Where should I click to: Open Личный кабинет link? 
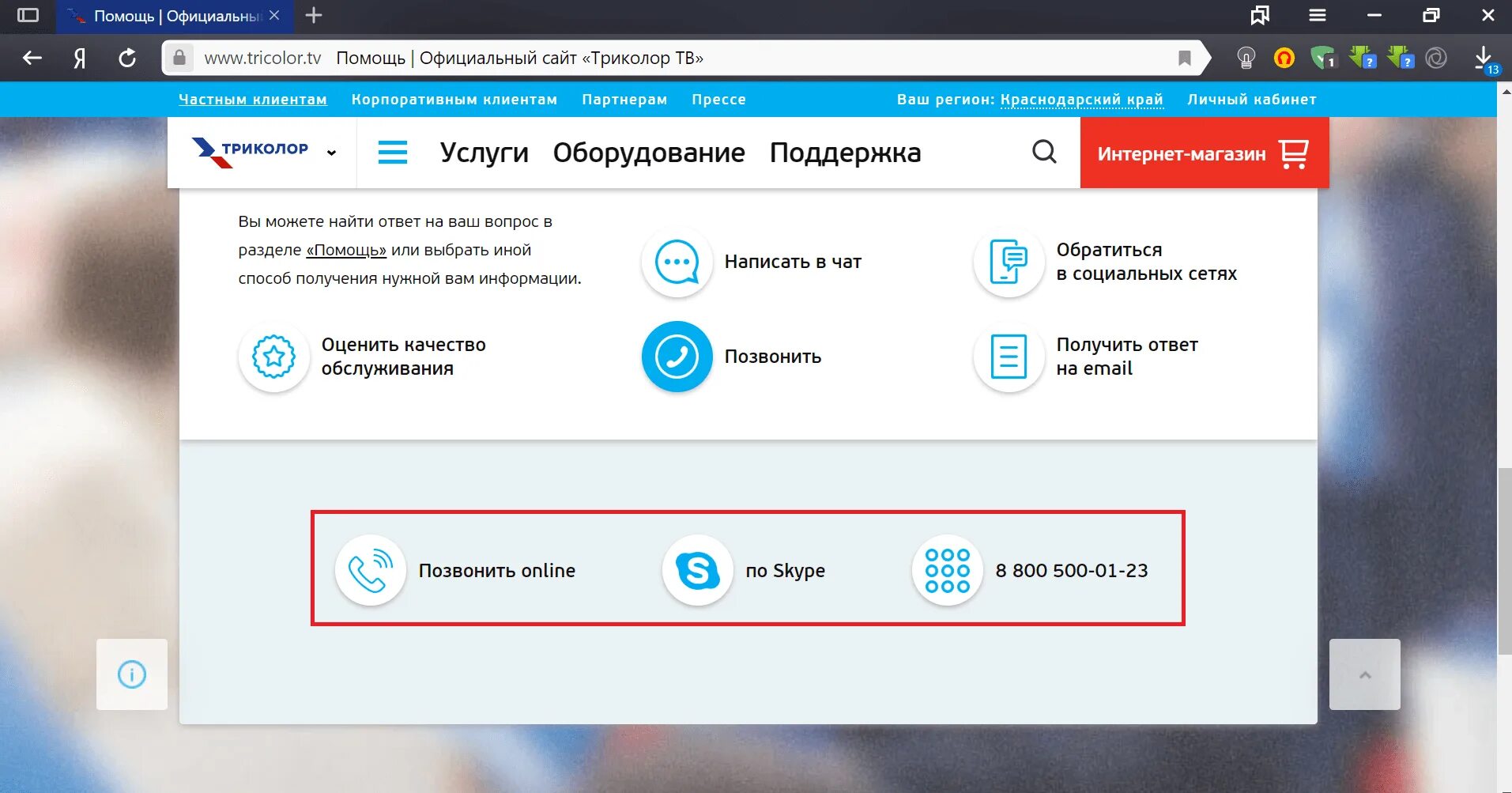(1252, 100)
